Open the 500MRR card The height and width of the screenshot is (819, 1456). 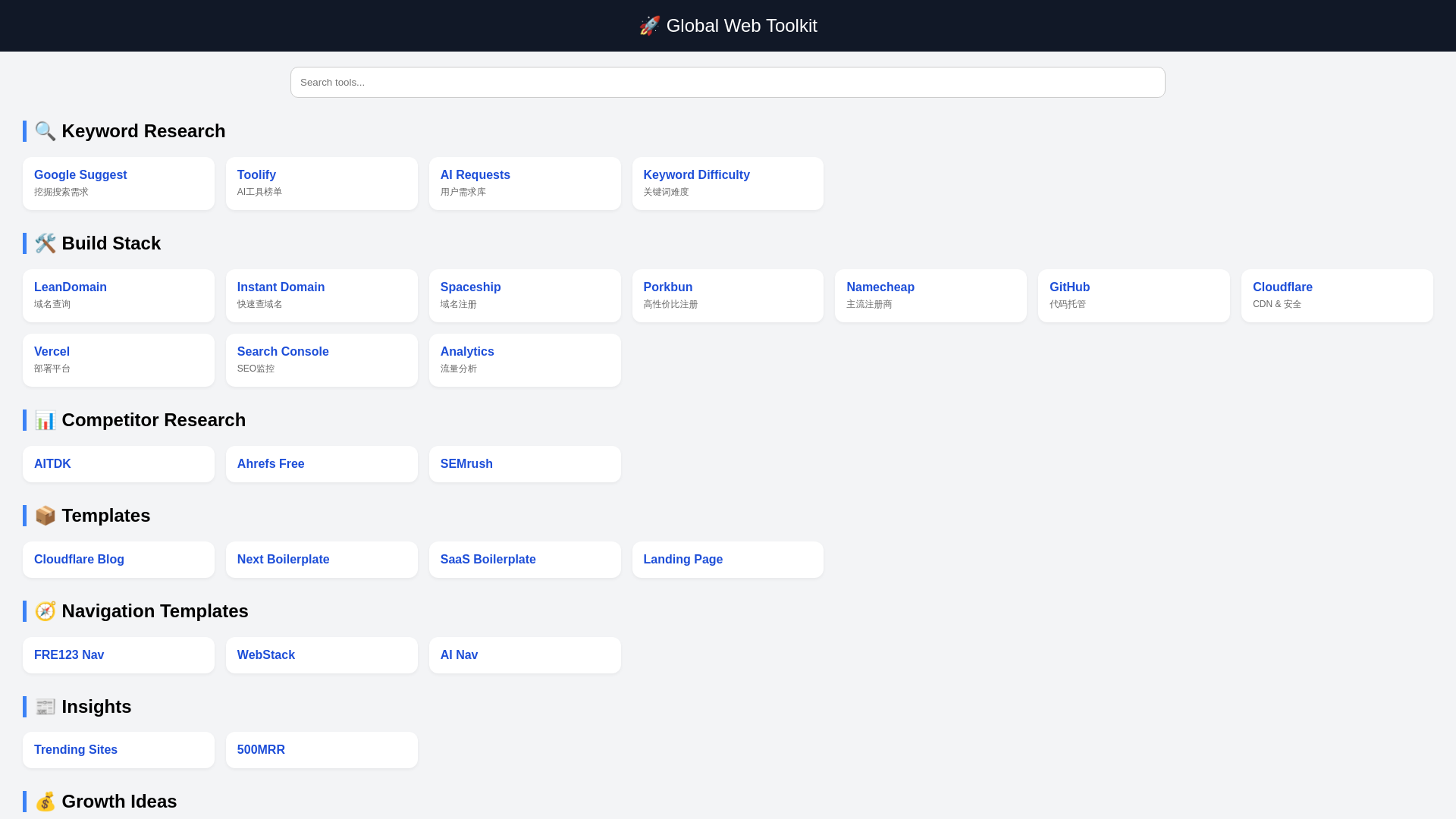click(322, 750)
